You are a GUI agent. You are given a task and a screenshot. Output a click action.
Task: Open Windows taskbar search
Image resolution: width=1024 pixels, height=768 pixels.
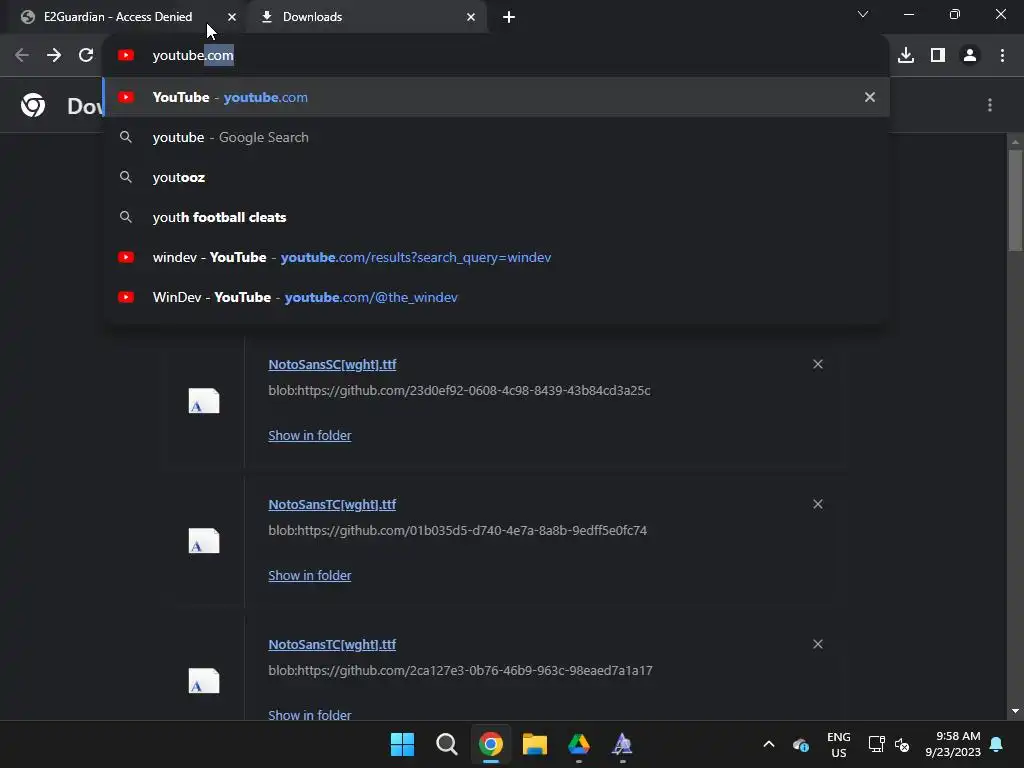point(447,744)
